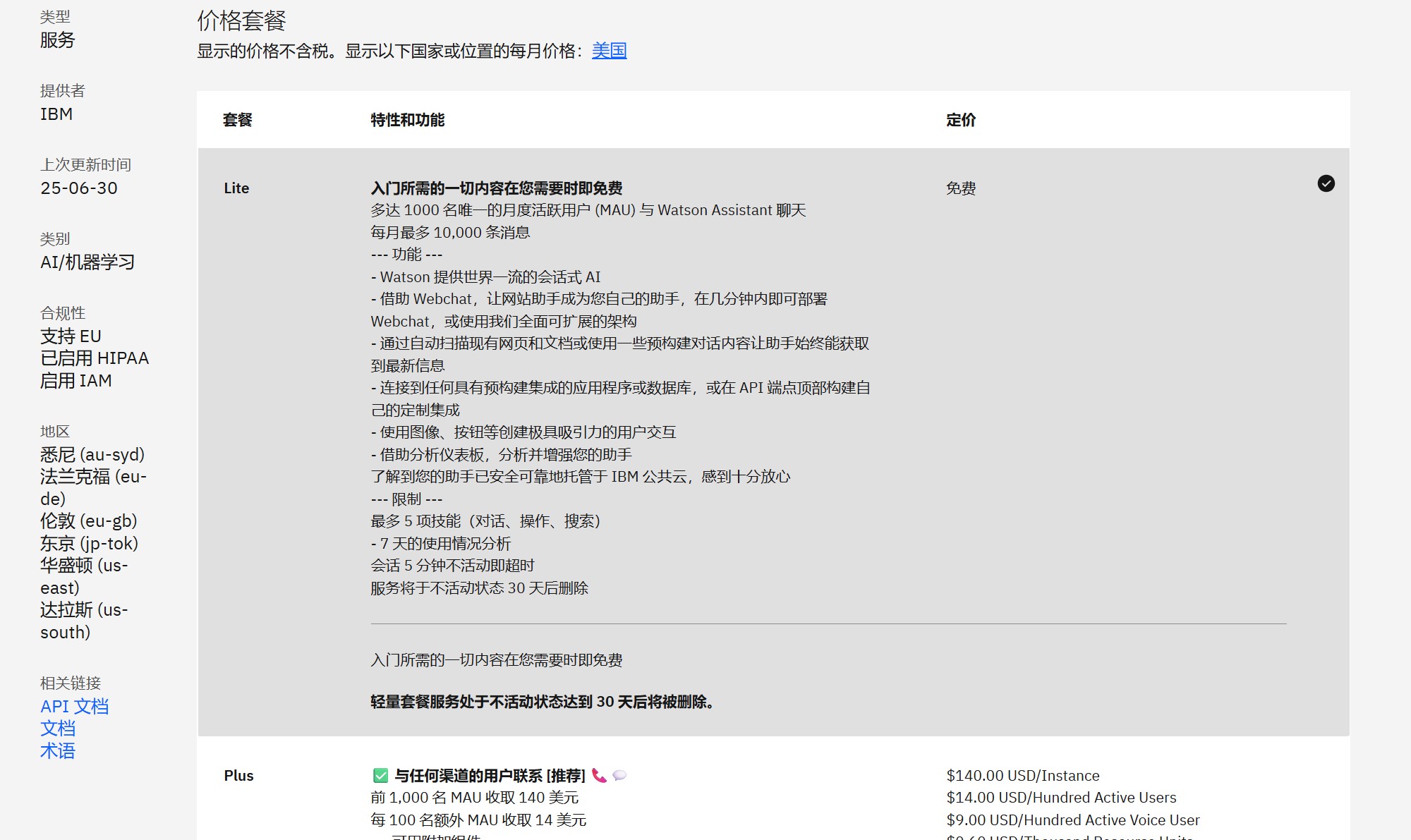This screenshot has height=840, width=1411.
Task: Open the 文档 related link
Action: pos(57,729)
